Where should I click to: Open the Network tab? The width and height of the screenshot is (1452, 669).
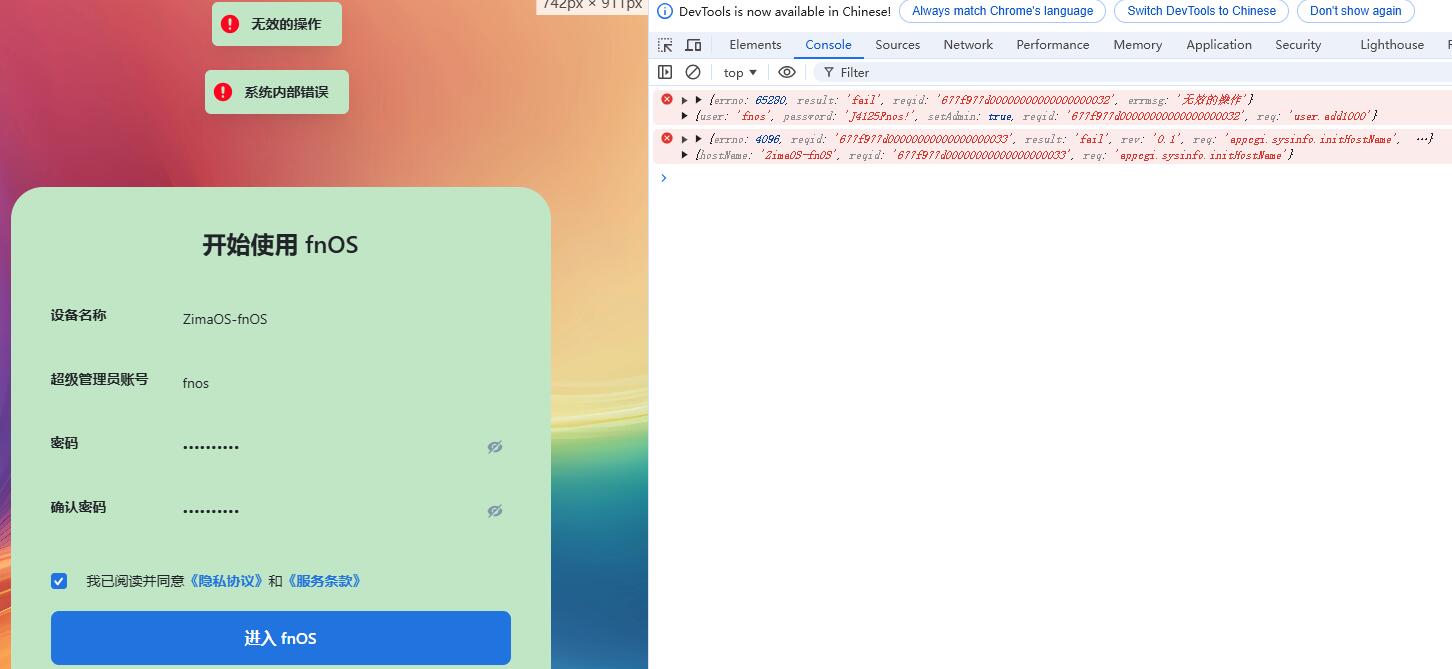pyautogui.click(x=968, y=45)
